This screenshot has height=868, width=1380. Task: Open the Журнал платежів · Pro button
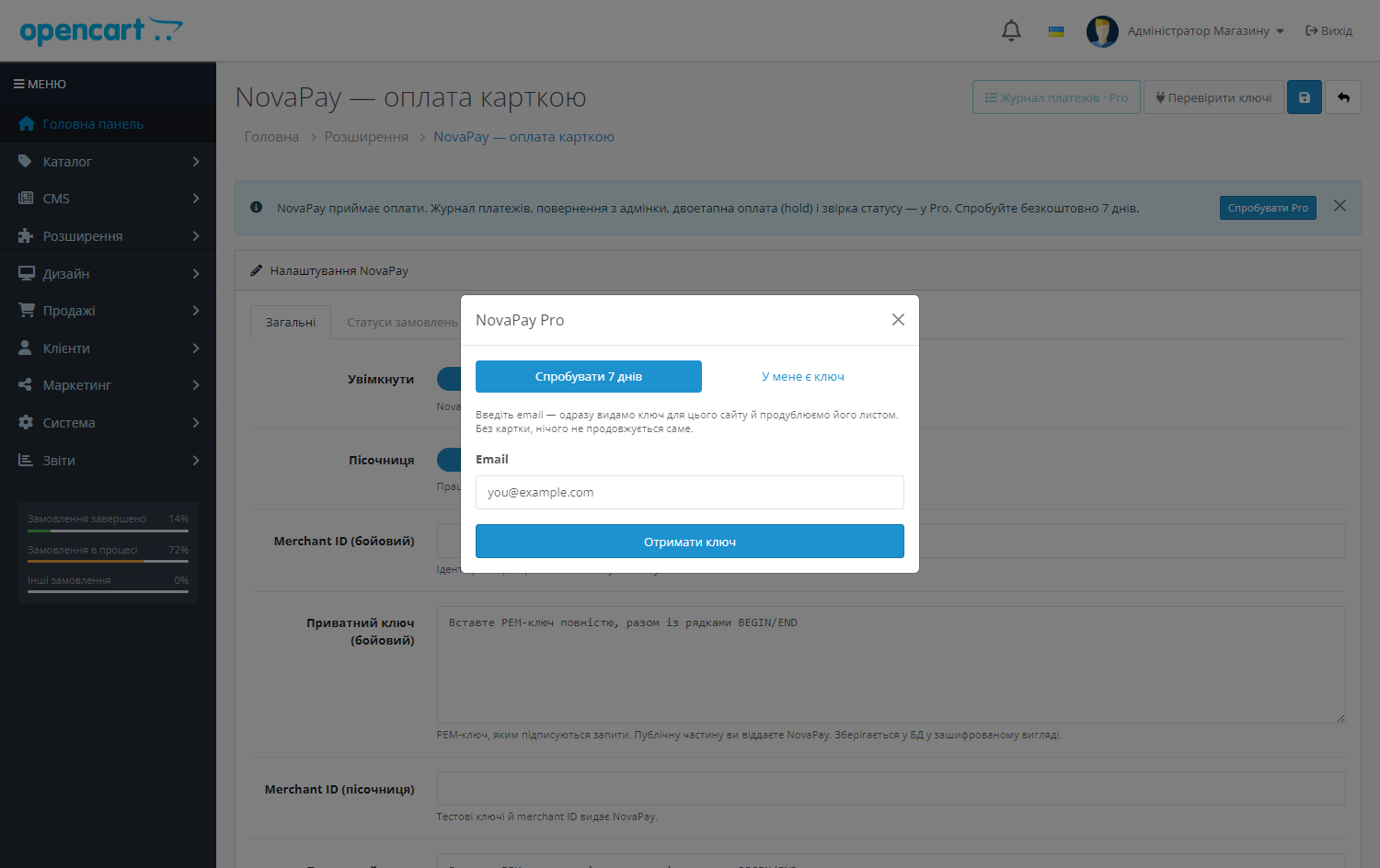(x=1056, y=97)
